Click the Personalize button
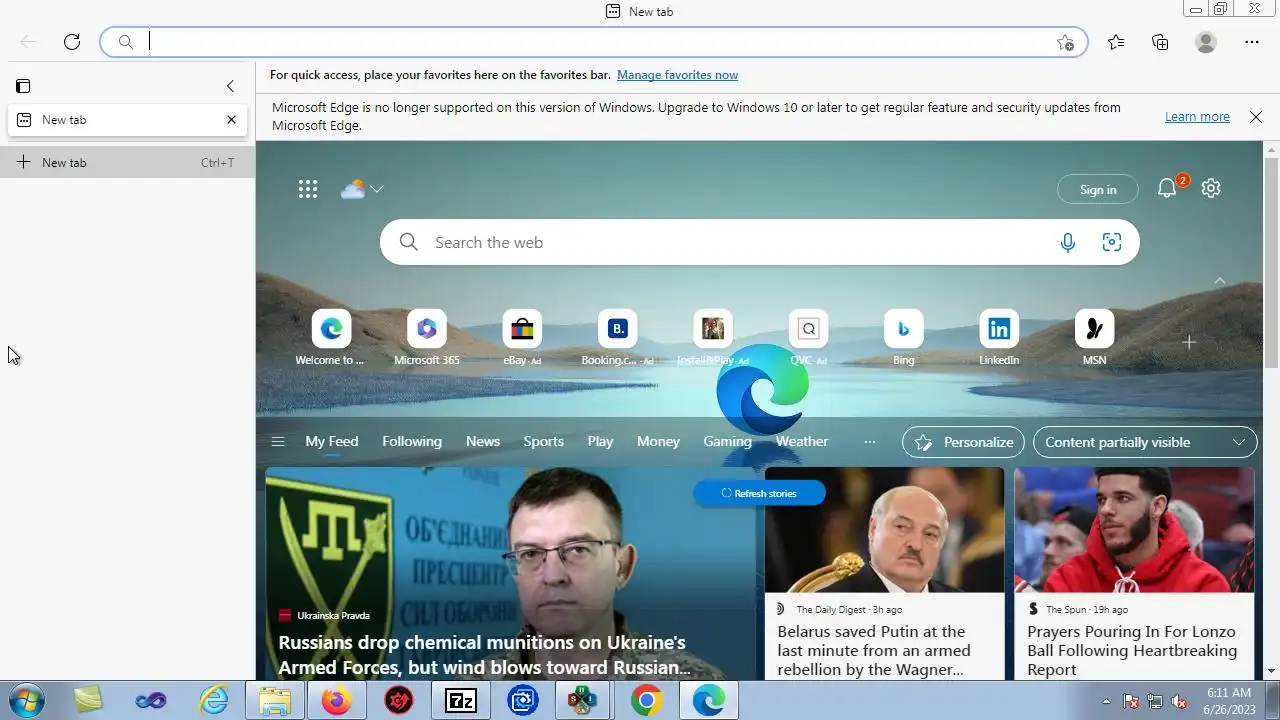This screenshot has height=720, width=1280. click(964, 442)
